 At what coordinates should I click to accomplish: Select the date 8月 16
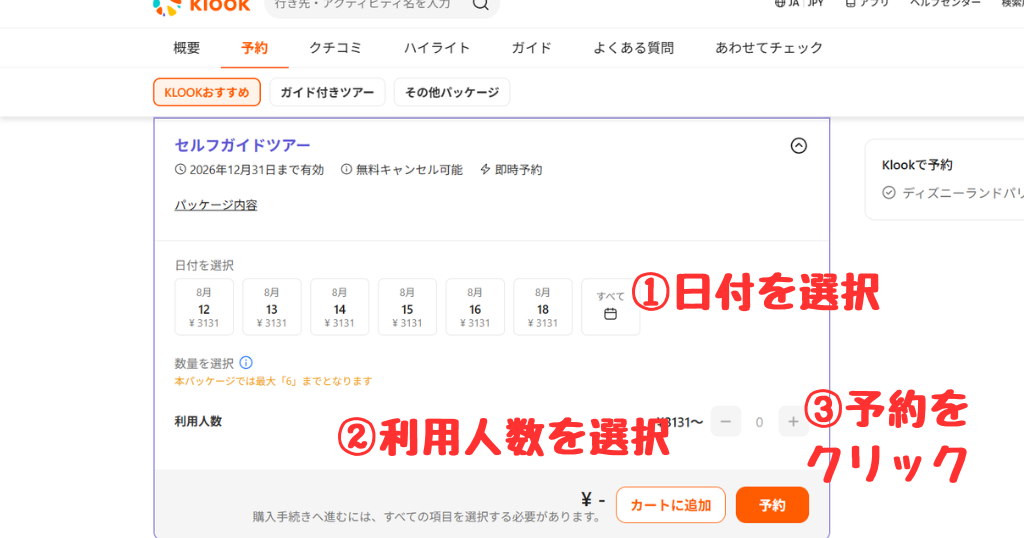[475, 307]
